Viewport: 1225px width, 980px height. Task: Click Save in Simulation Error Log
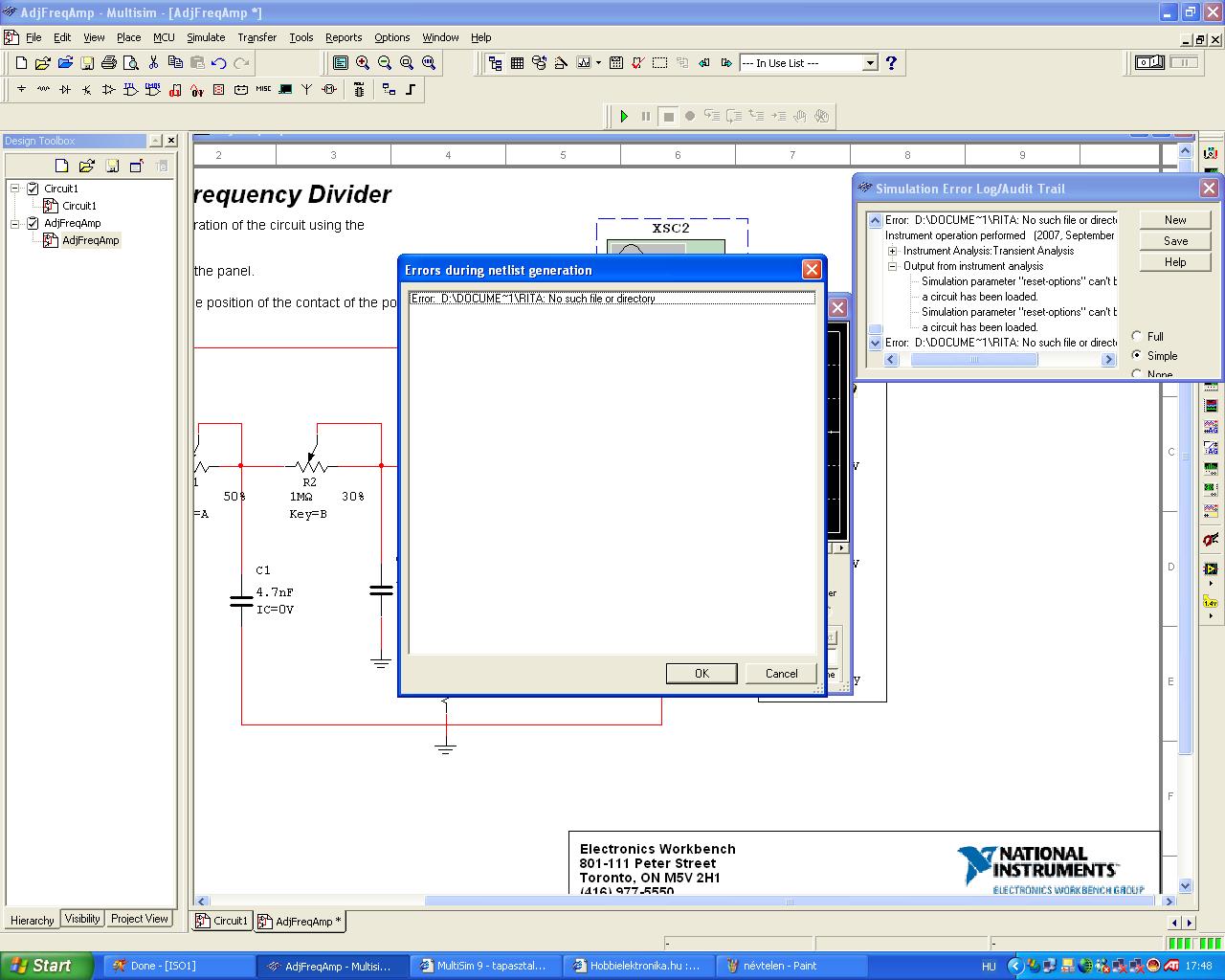tap(1175, 241)
